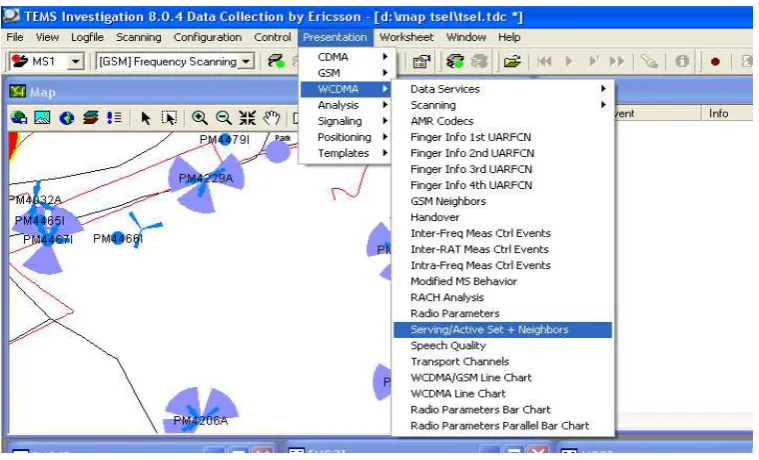Click the Info column header
Image resolution: width=759 pixels, height=460 pixels.
click(x=727, y=113)
